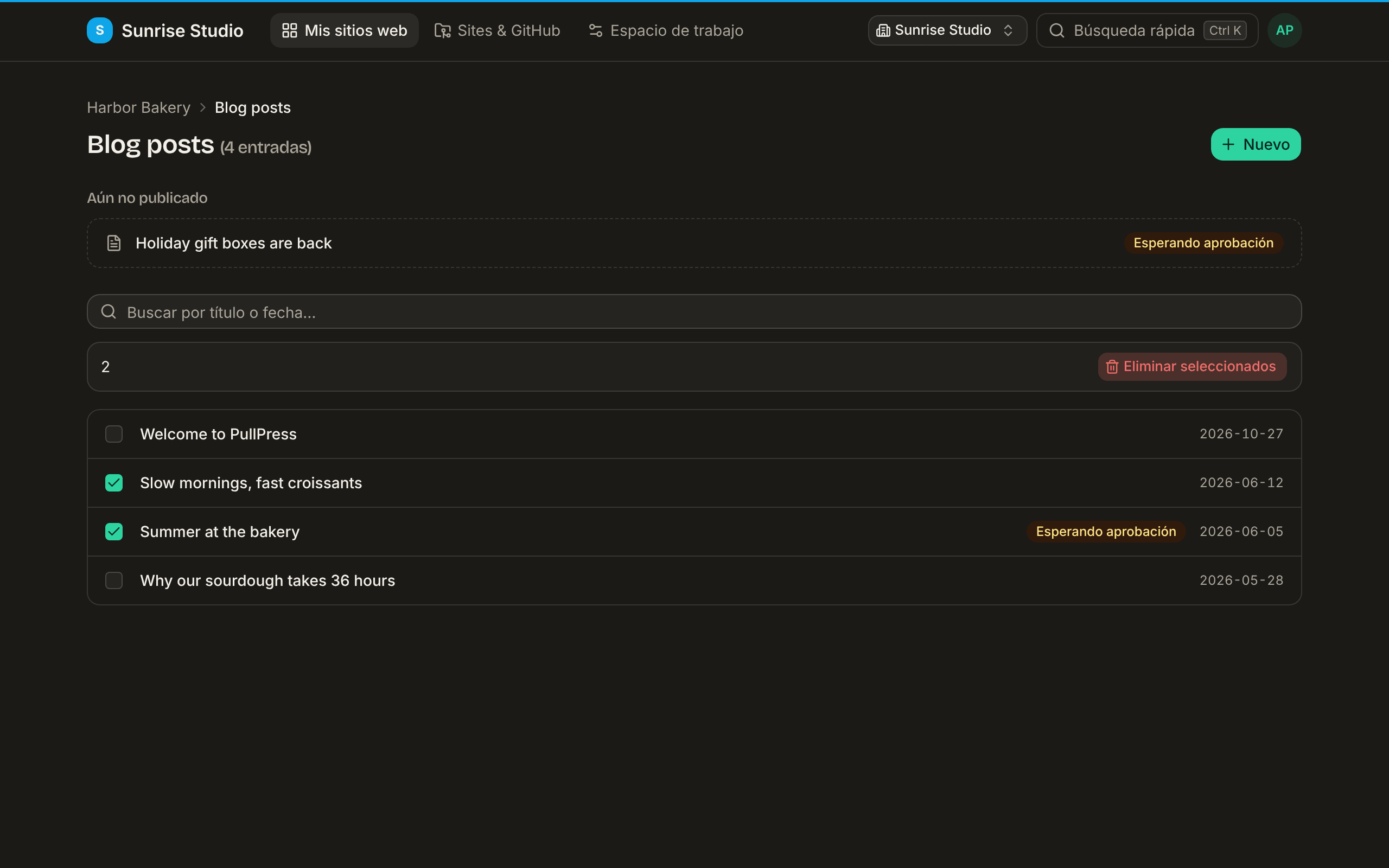Click the breadcrumb chevron after Harbor Bakery
This screenshot has width=1389, height=868.
202,107
